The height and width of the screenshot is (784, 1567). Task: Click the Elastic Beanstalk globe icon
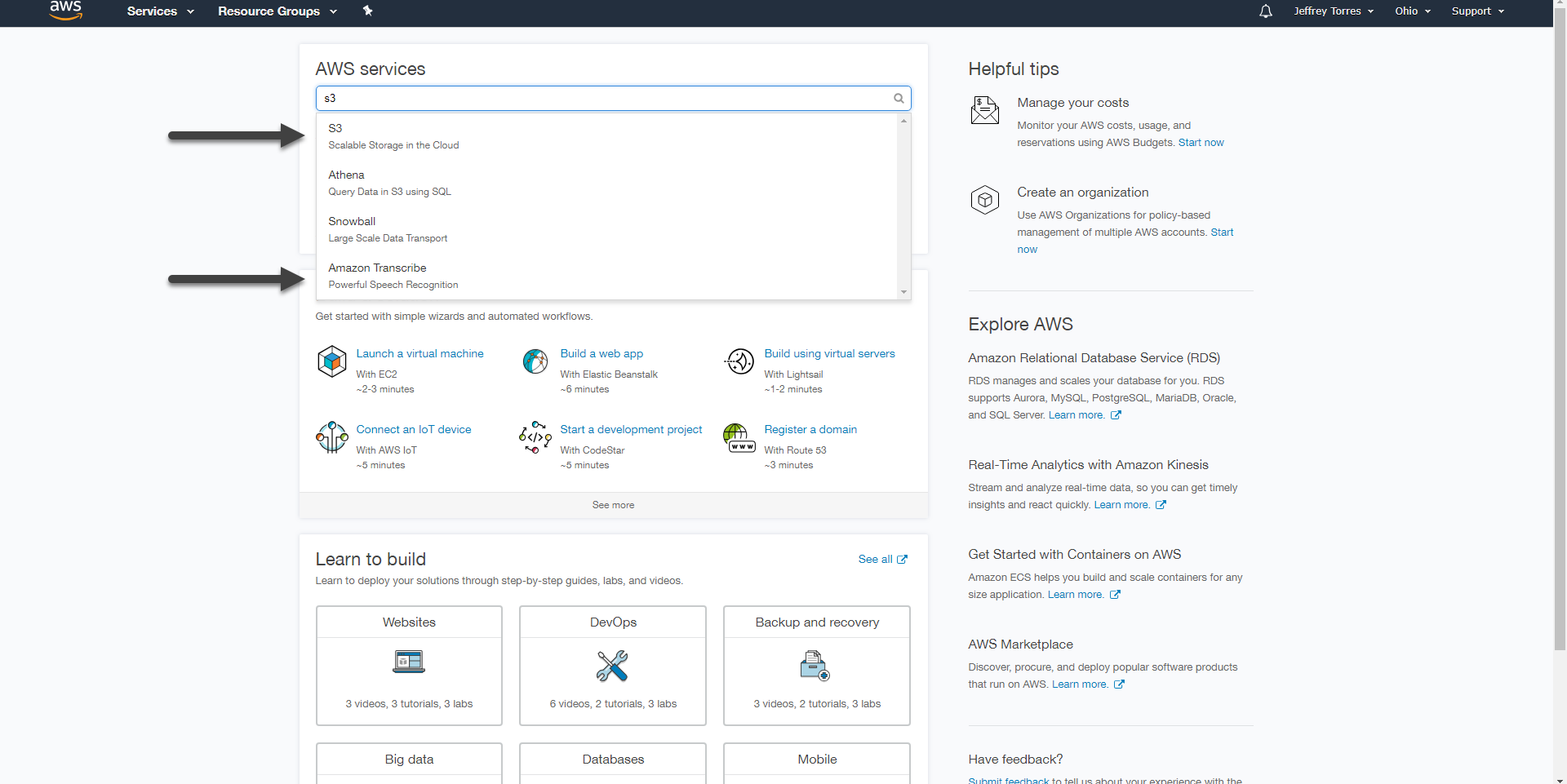coord(535,361)
